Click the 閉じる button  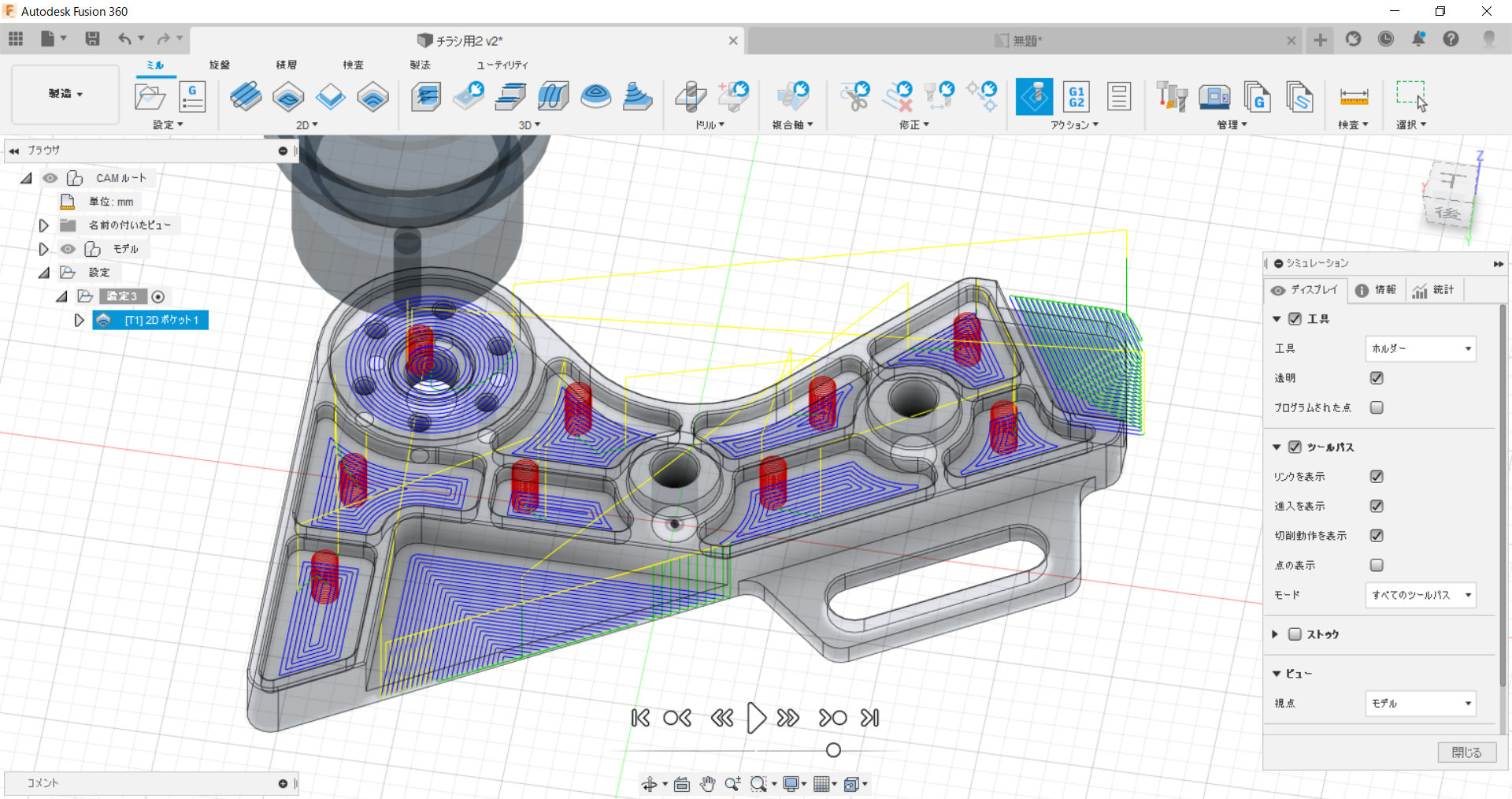point(1466,753)
